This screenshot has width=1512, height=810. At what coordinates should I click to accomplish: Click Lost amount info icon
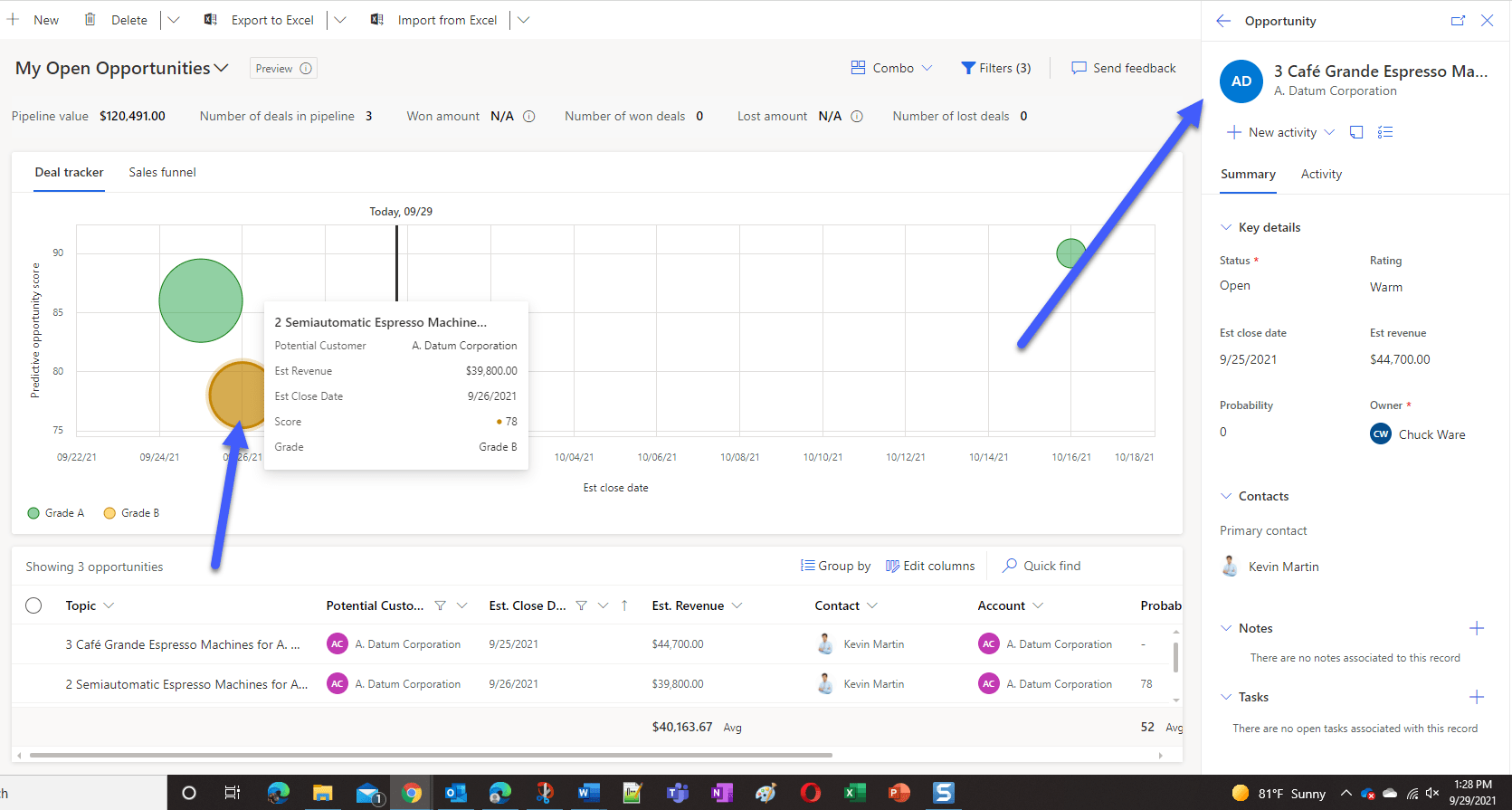click(x=857, y=116)
